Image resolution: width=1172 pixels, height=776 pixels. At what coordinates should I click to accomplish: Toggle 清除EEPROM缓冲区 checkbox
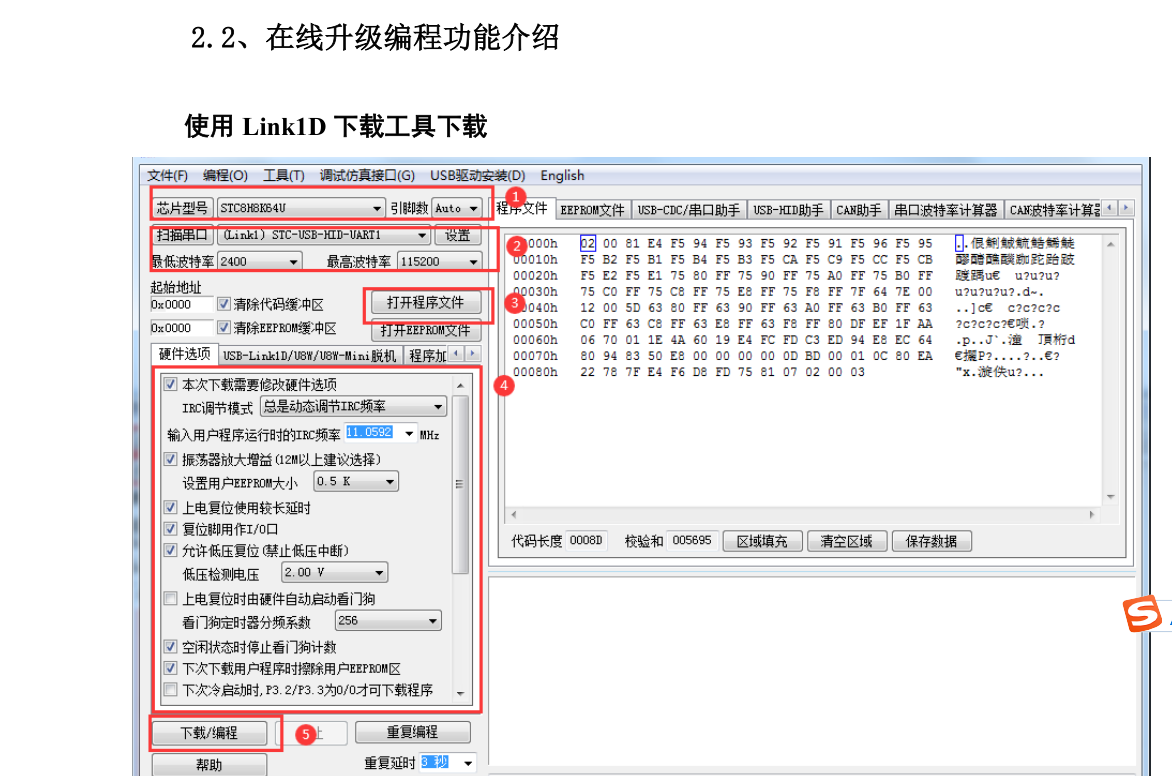[223, 327]
